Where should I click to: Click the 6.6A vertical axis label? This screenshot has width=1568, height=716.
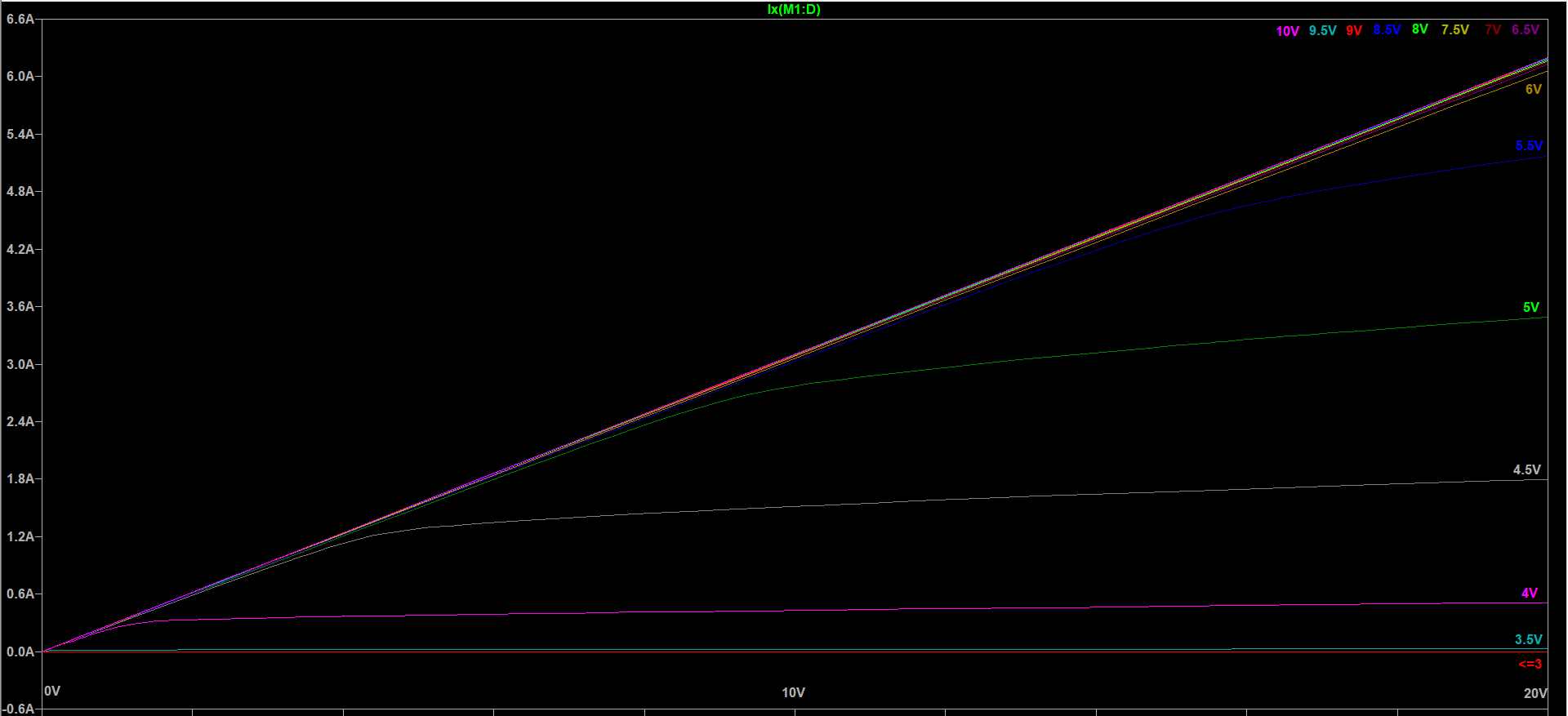coord(20,19)
